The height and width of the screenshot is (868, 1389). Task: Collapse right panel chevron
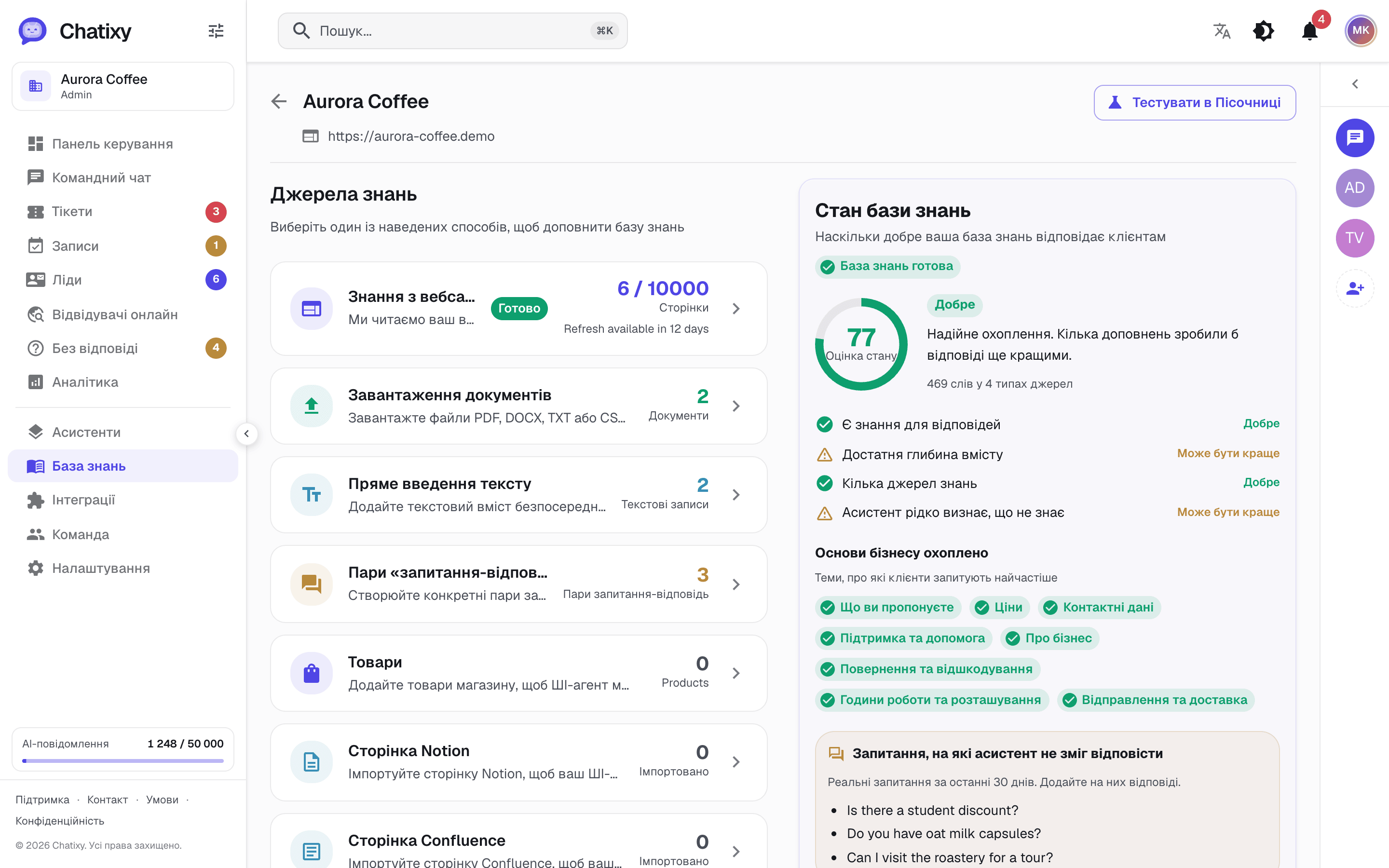point(1355,84)
